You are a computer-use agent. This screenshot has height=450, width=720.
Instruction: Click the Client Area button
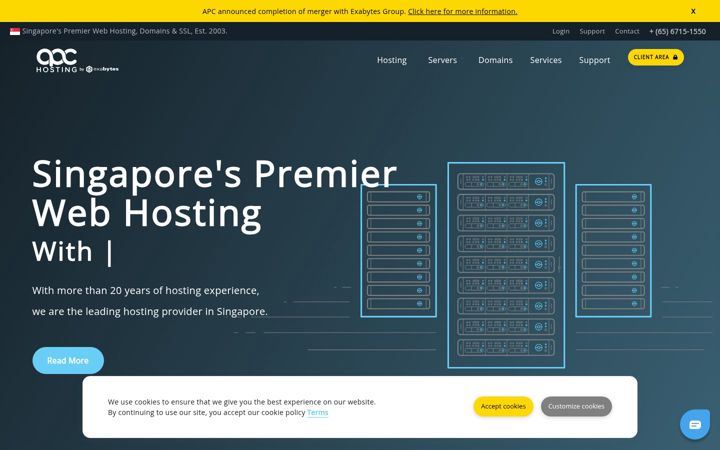(x=656, y=57)
